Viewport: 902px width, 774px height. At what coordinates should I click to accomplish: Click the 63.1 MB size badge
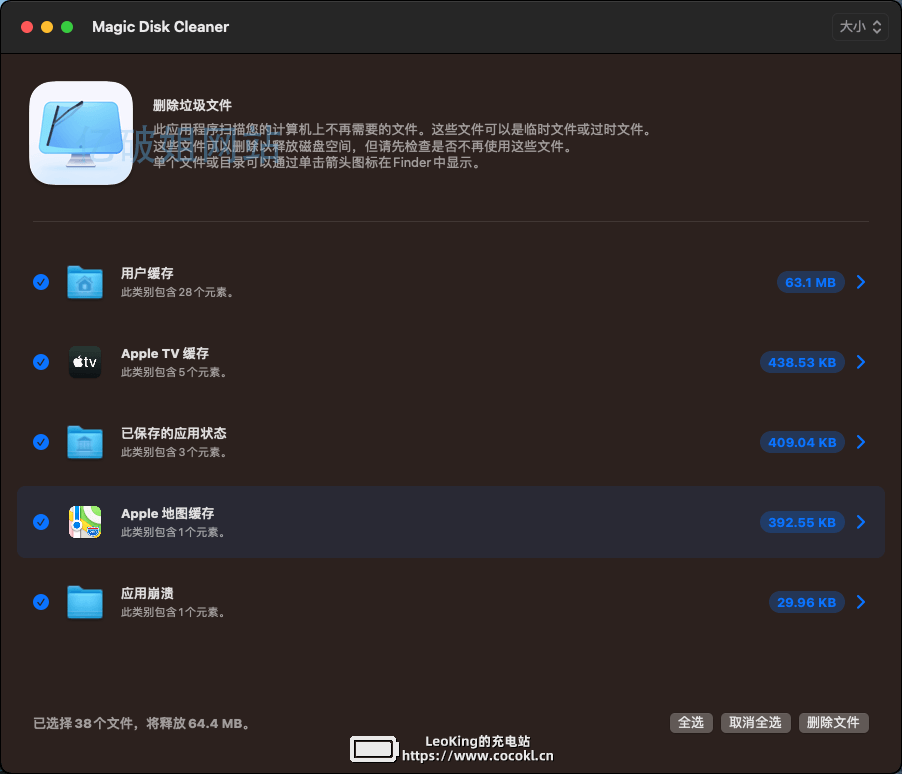tap(811, 283)
